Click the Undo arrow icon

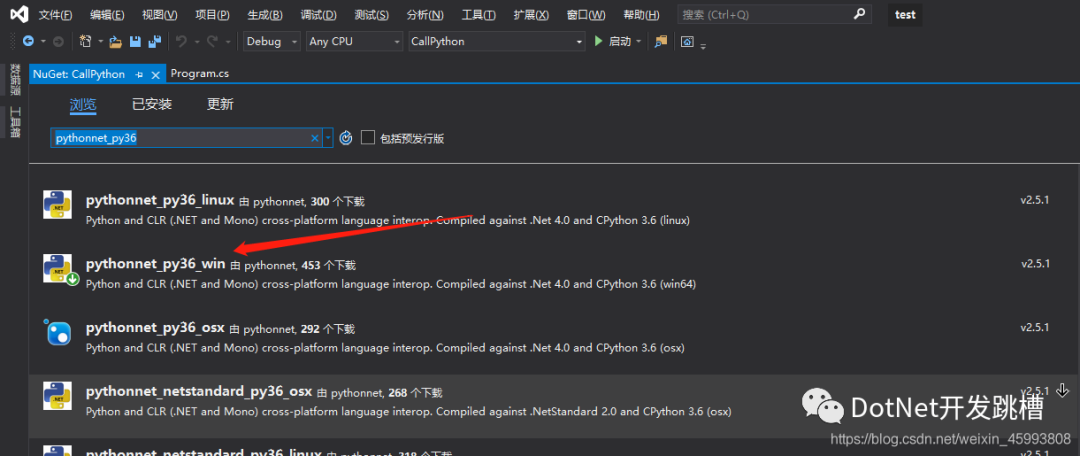[181, 41]
